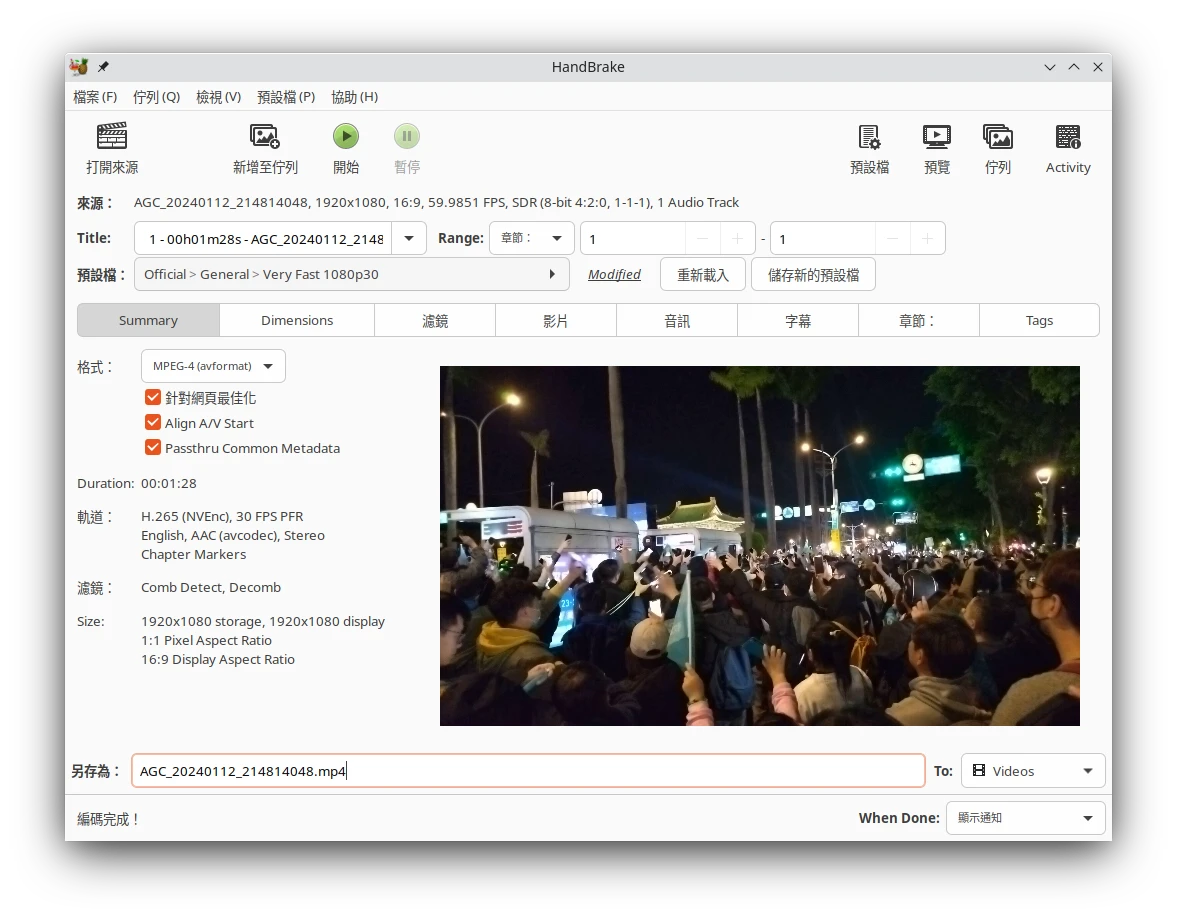This screenshot has width=1177, height=918.
Task: Click the pin icon in title bar
Action: [103, 67]
